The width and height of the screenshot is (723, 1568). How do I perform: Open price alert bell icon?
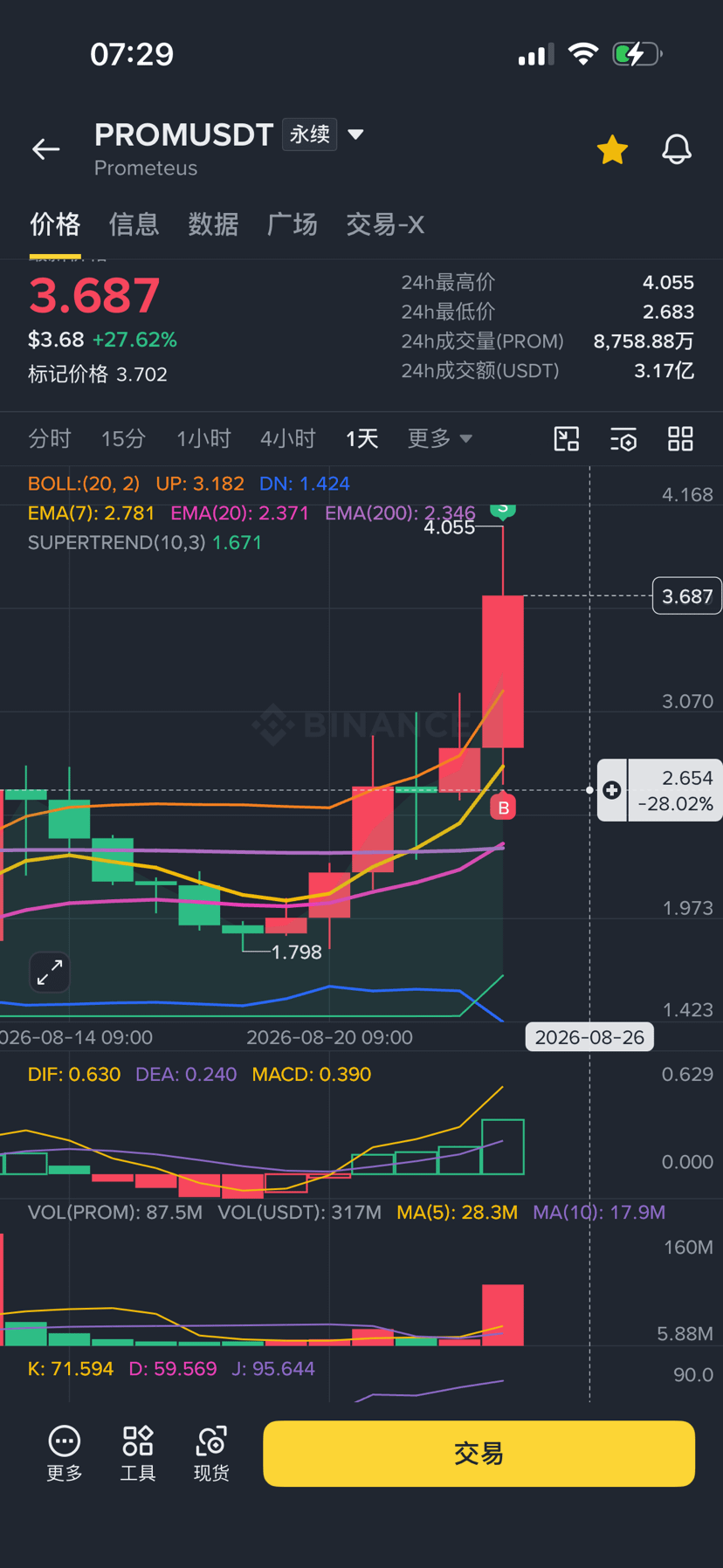point(677,149)
